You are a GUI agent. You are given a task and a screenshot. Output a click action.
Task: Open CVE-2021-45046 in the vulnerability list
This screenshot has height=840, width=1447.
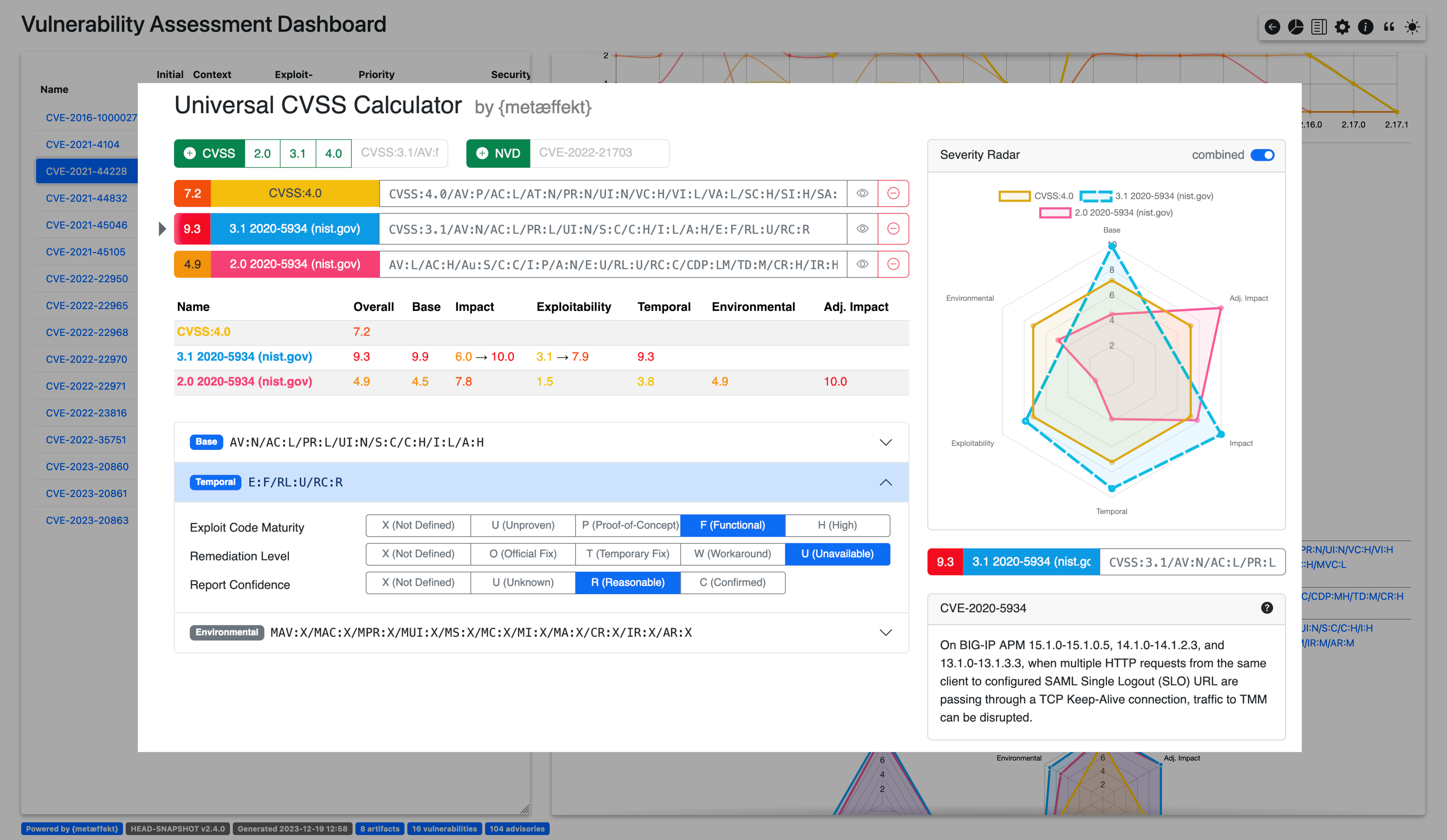coord(87,225)
